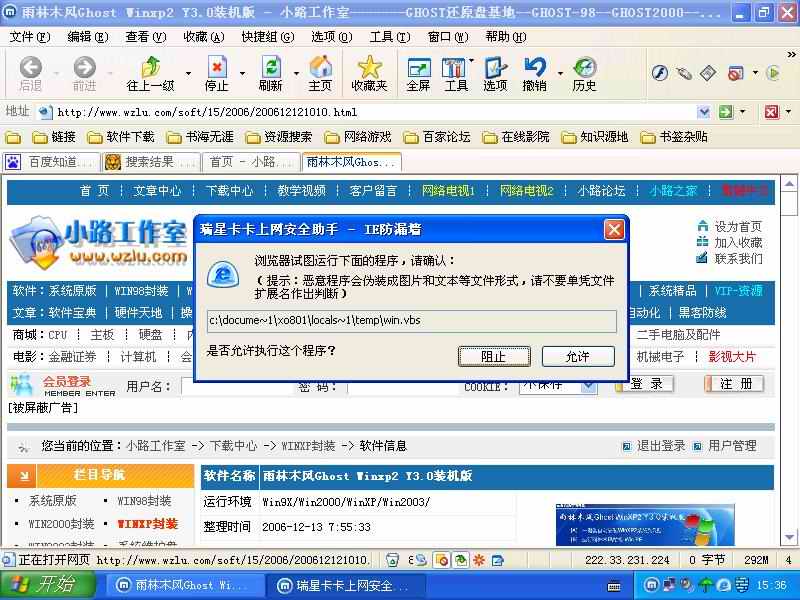Switch to 瑞星卡卡上网安全 taskbar item
The image size is (800, 600).
345,585
